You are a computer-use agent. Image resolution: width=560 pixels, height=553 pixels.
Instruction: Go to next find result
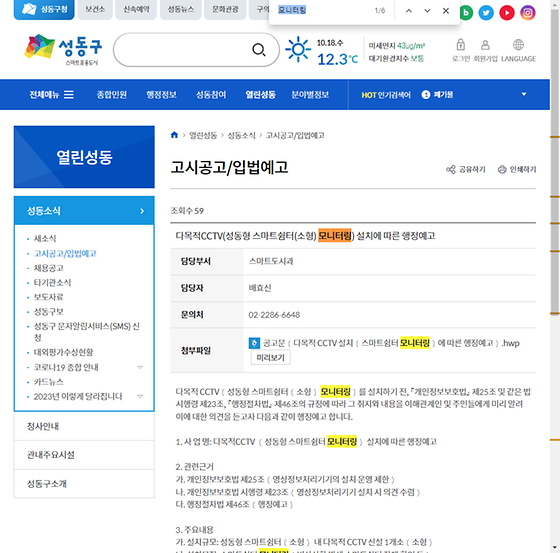click(x=427, y=11)
